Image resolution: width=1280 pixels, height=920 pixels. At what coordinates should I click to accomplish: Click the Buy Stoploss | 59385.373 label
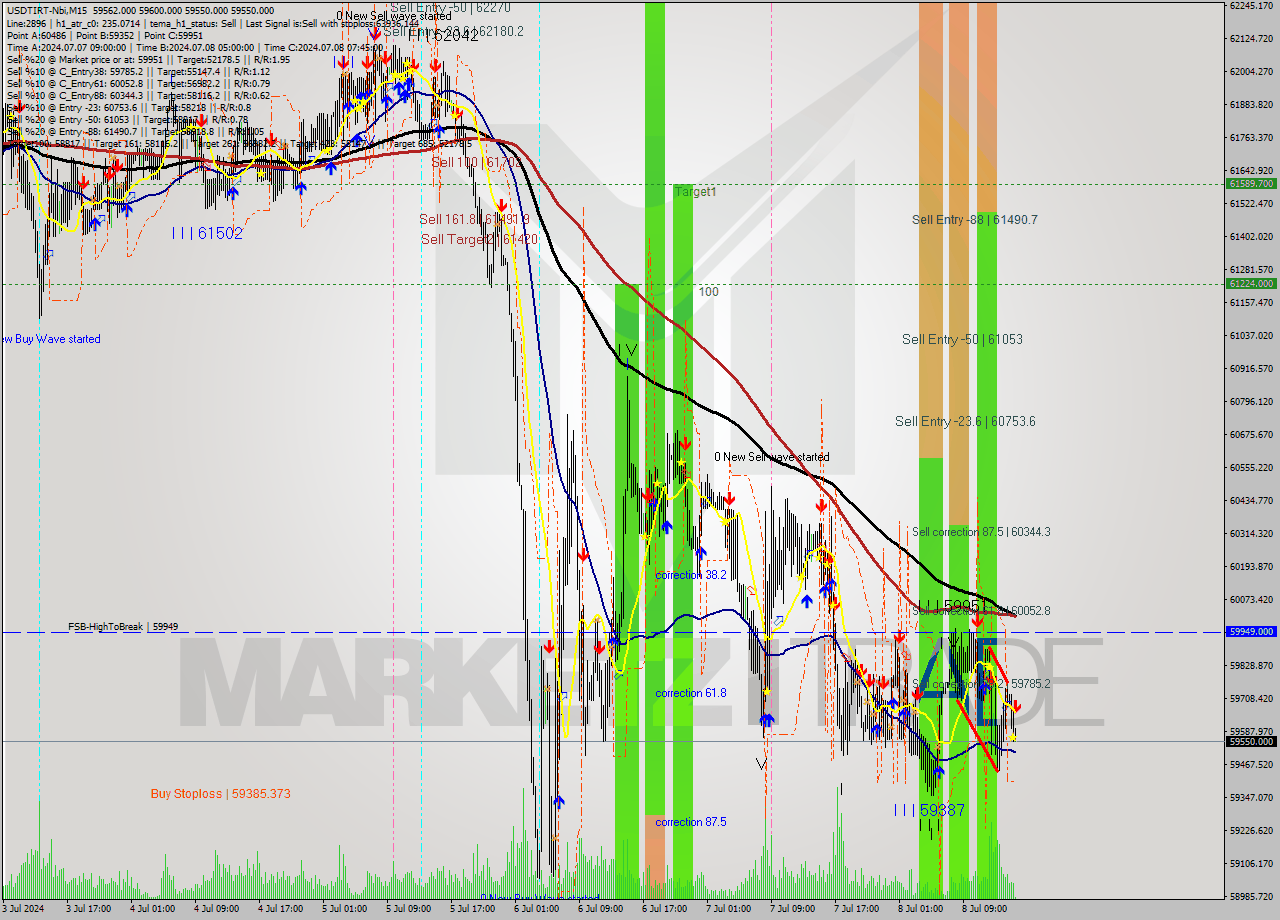click(x=221, y=794)
